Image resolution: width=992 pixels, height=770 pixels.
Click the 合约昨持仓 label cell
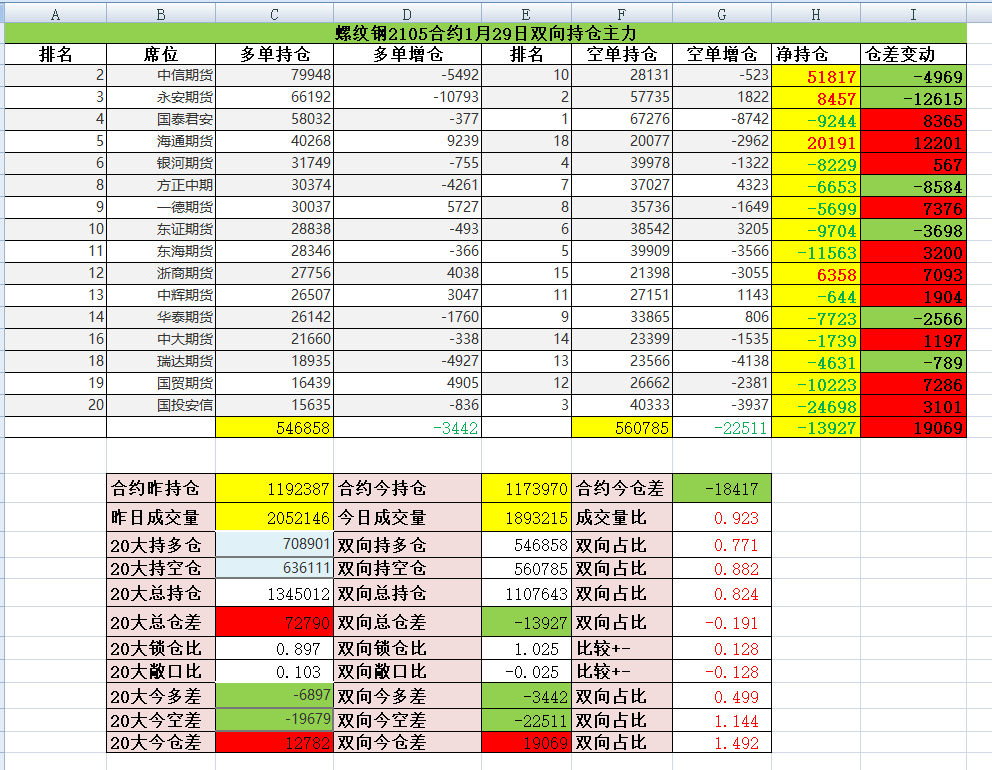pyautogui.click(x=161, y=488)
